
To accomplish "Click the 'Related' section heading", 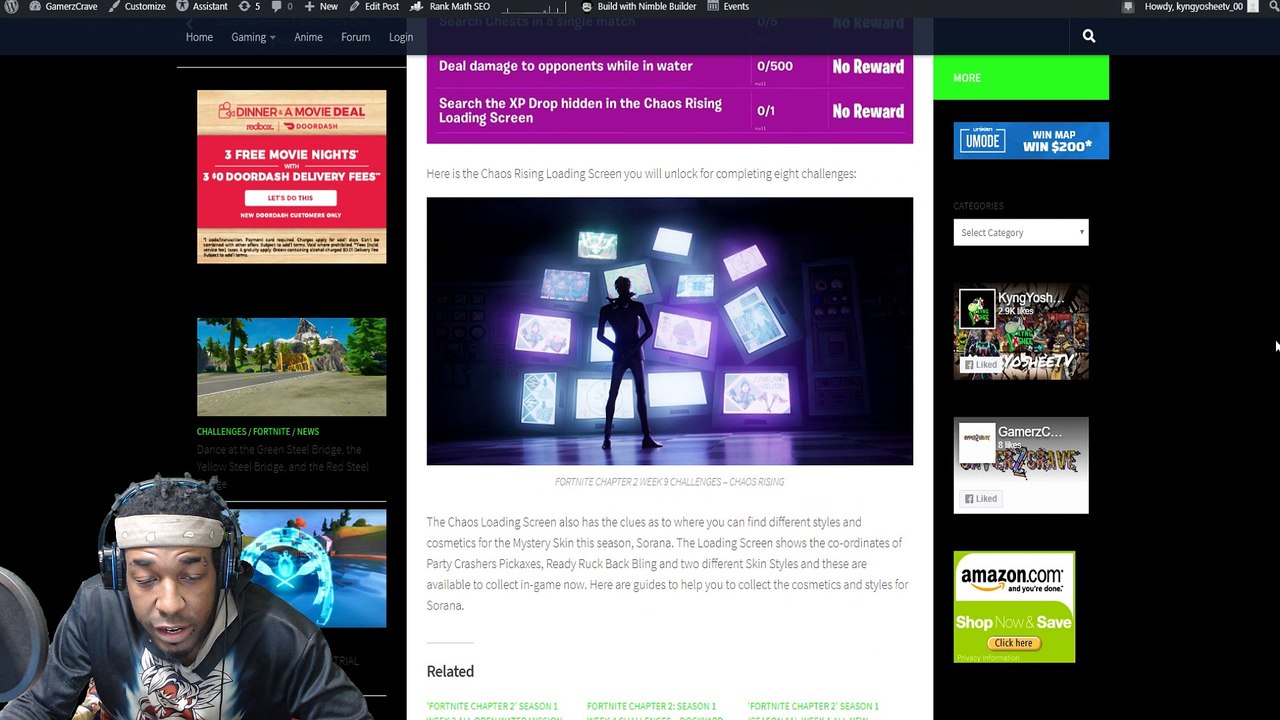I will (450, 671).
